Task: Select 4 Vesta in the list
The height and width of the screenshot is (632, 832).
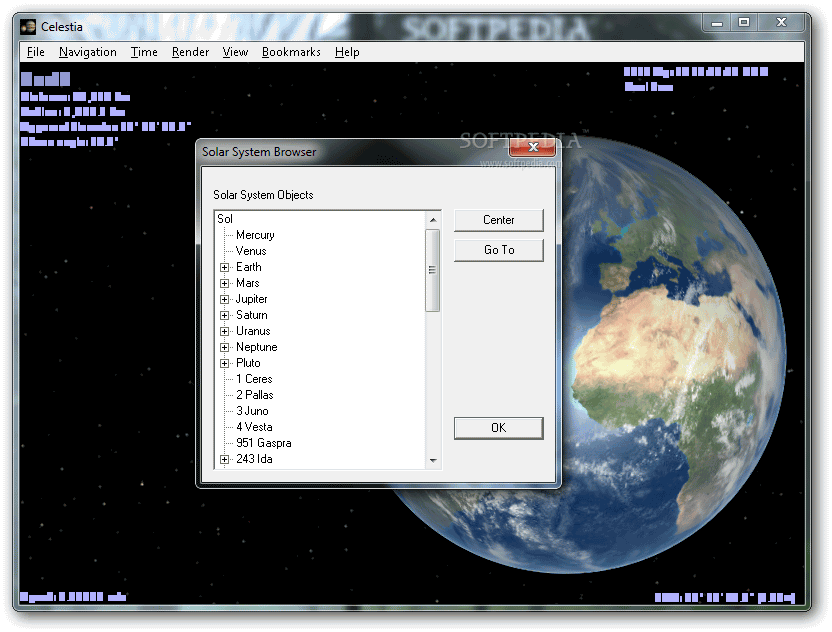Action: pos(254,427)
